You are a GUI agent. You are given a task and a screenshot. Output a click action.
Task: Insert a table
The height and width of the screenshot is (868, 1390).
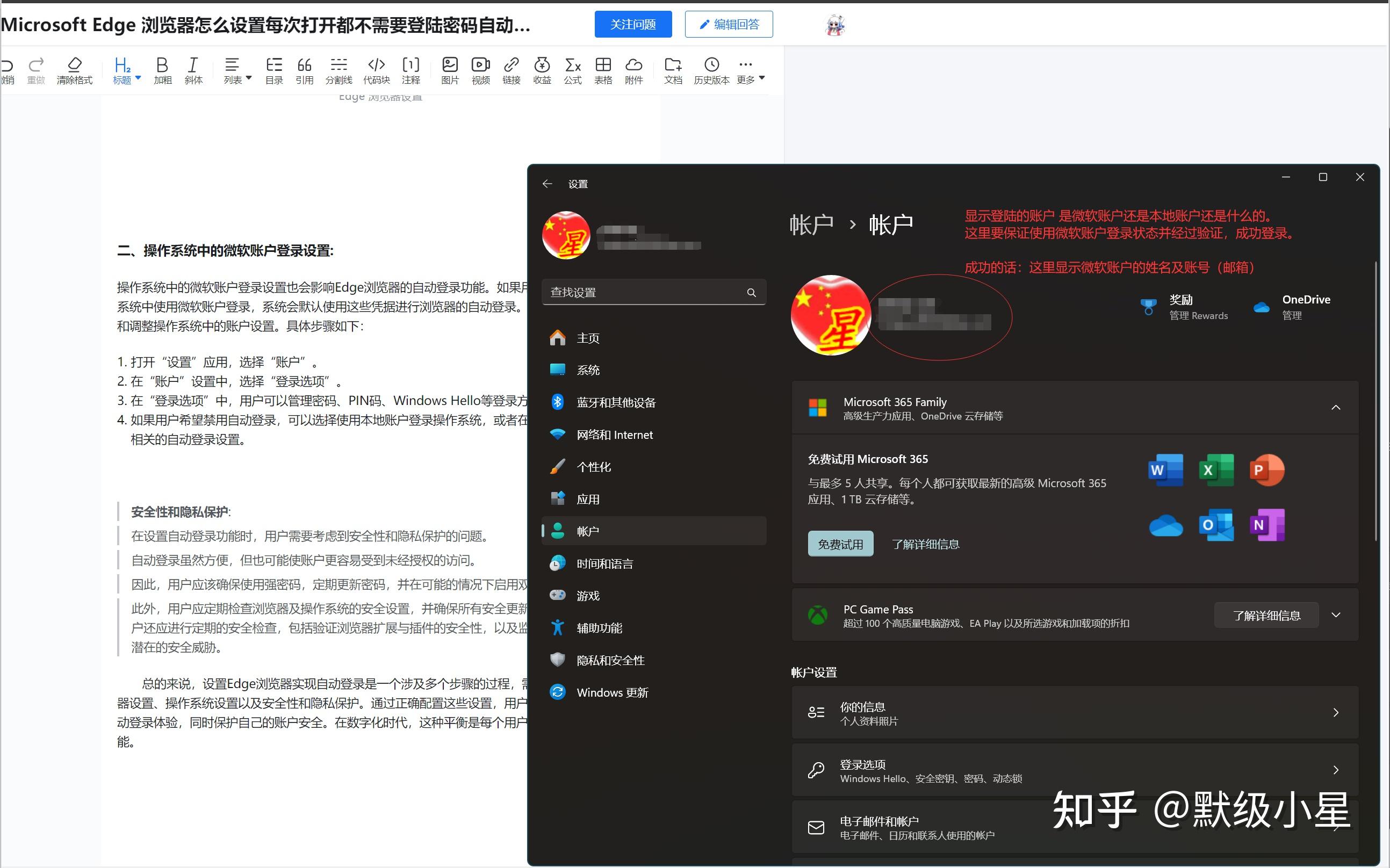point(603,69)
